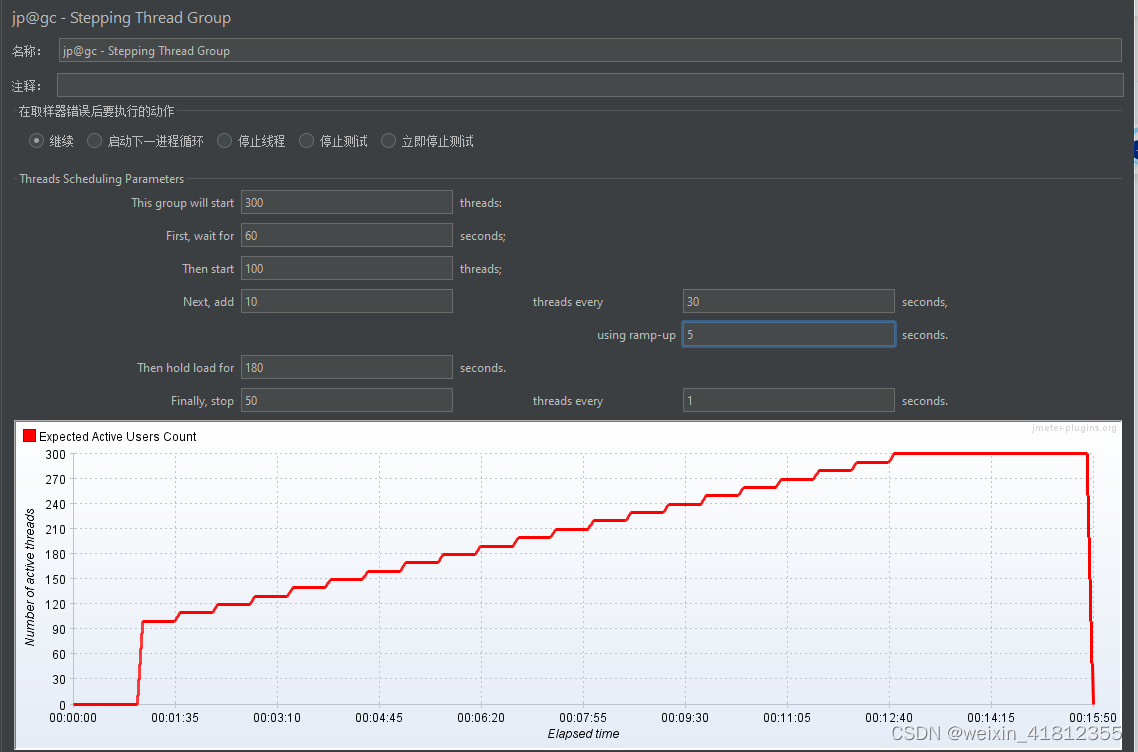Choose 启动下一进程循环 option
Image resolution: width=1138 pixels, height=752 pixels.
(x=94, y=140)
